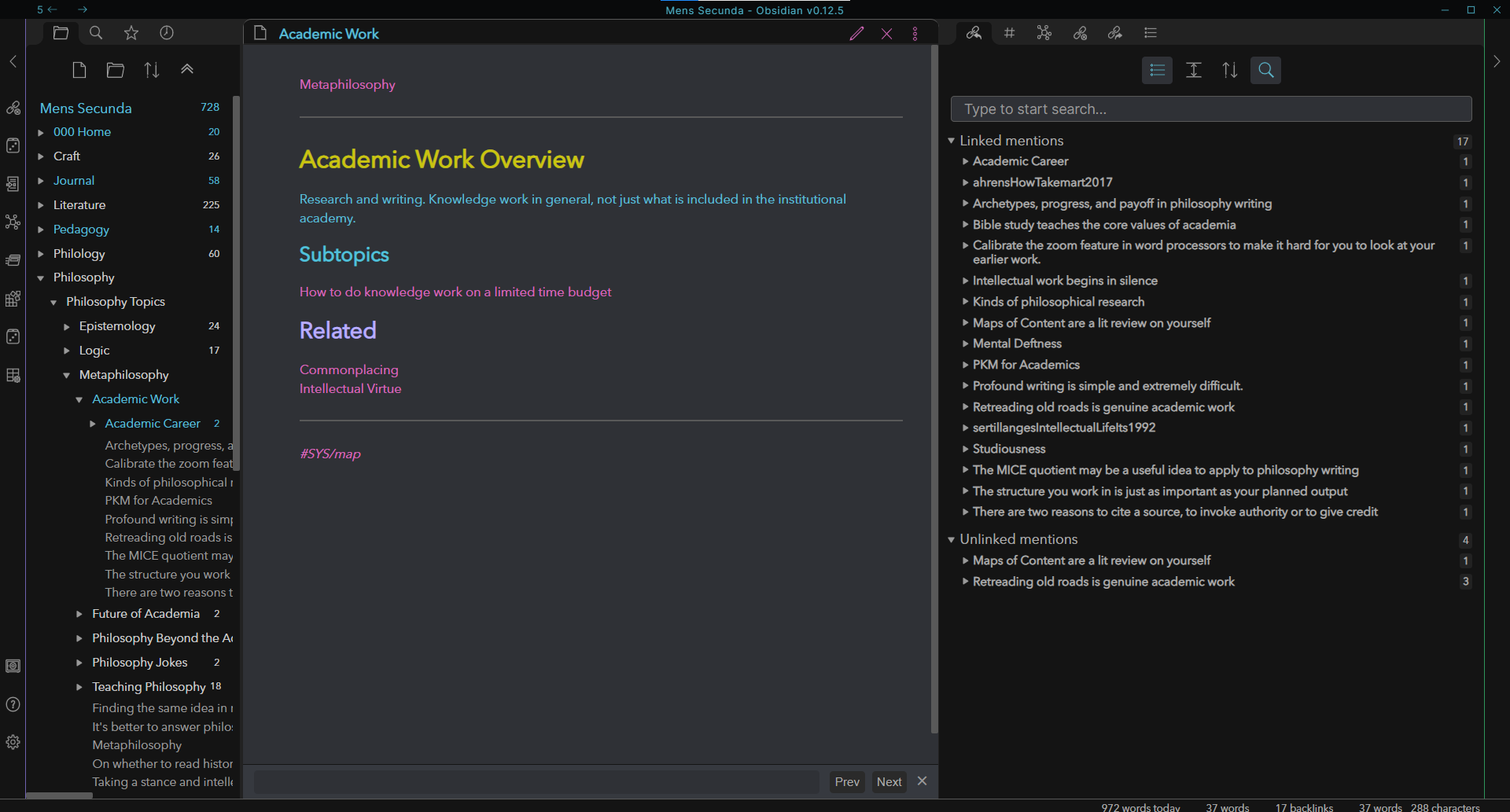Open the Commonplacing link in the note

click(348, 369)
